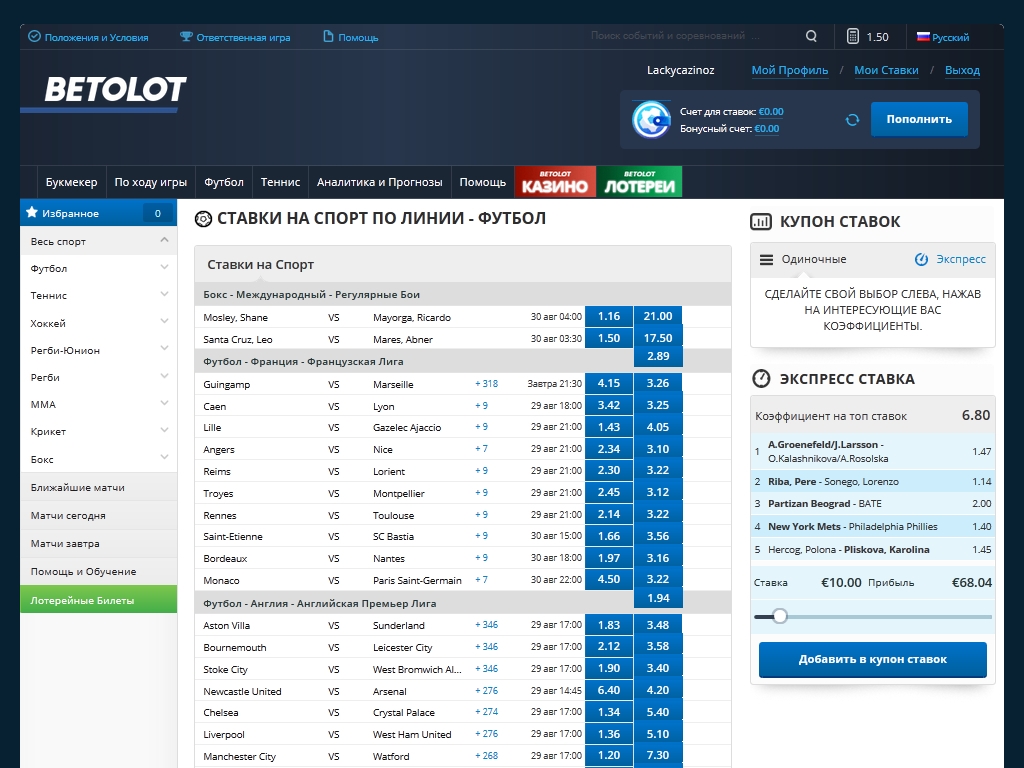Click the search magnifier icon
This screenshot has height=768, width=1024.
click(x=811, y=36)
